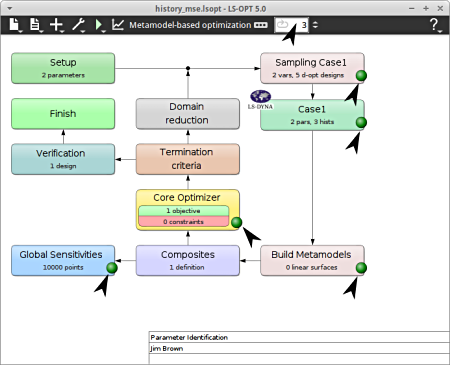Click the Parameter Identification text field
The image size is (450, 365).
coord(299,337)
